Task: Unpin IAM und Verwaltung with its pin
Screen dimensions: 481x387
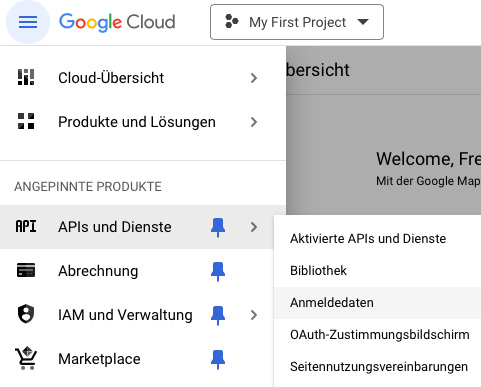Action: pos(218,315)
